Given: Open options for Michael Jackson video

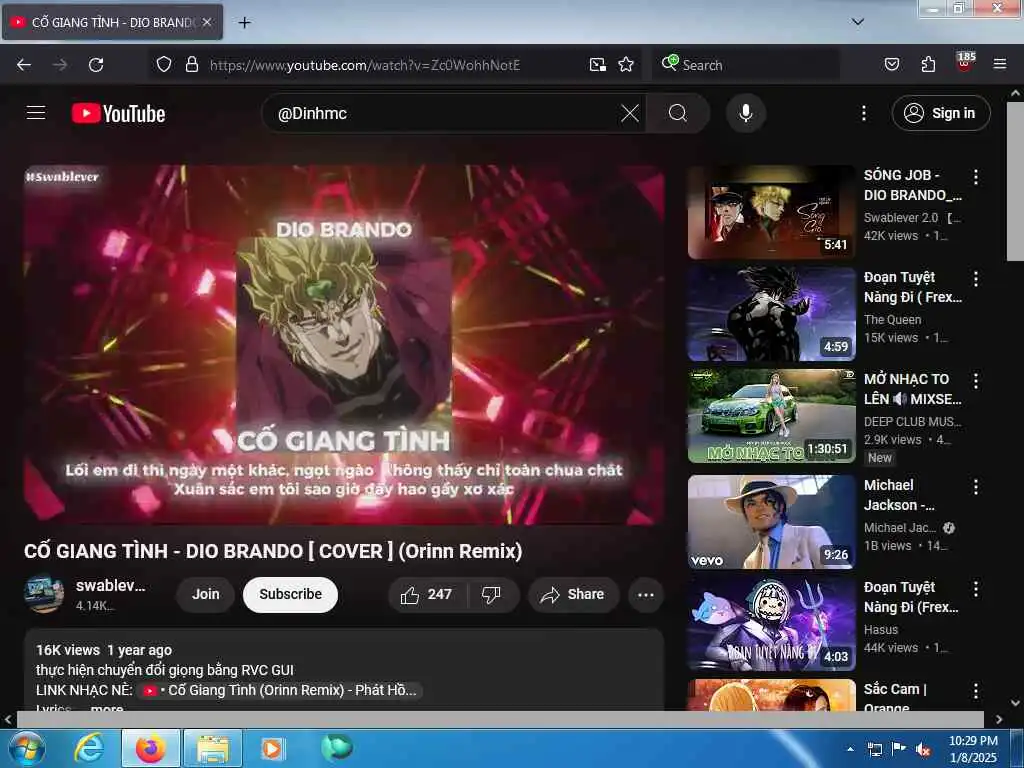Looking at the screenshot, I should [976, 487].
